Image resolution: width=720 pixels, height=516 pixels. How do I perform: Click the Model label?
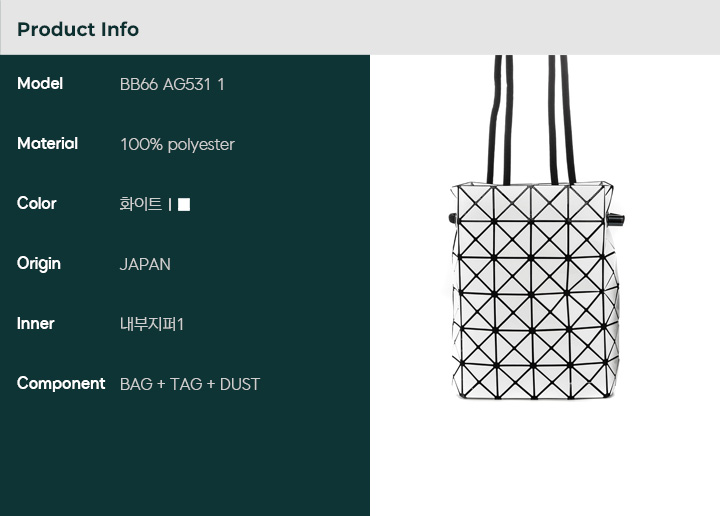(x=40, y=84)
